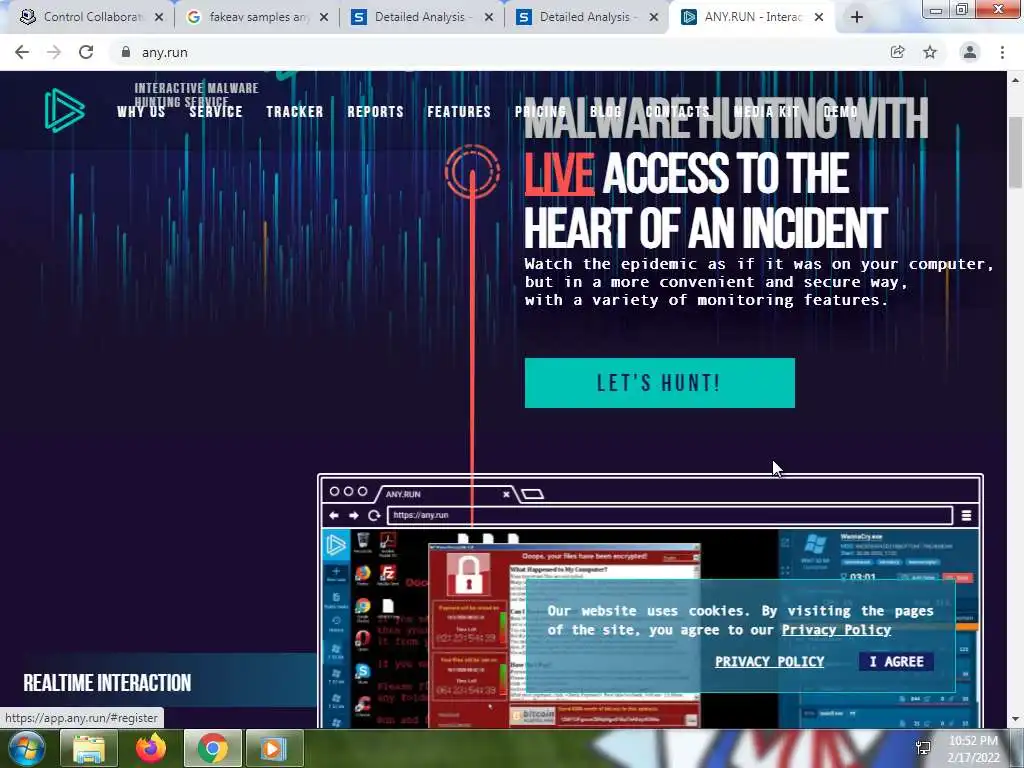Screen dimensions: 1024x768
Task: Click the ANY.RUN logo icon
Action: (65, 110)
